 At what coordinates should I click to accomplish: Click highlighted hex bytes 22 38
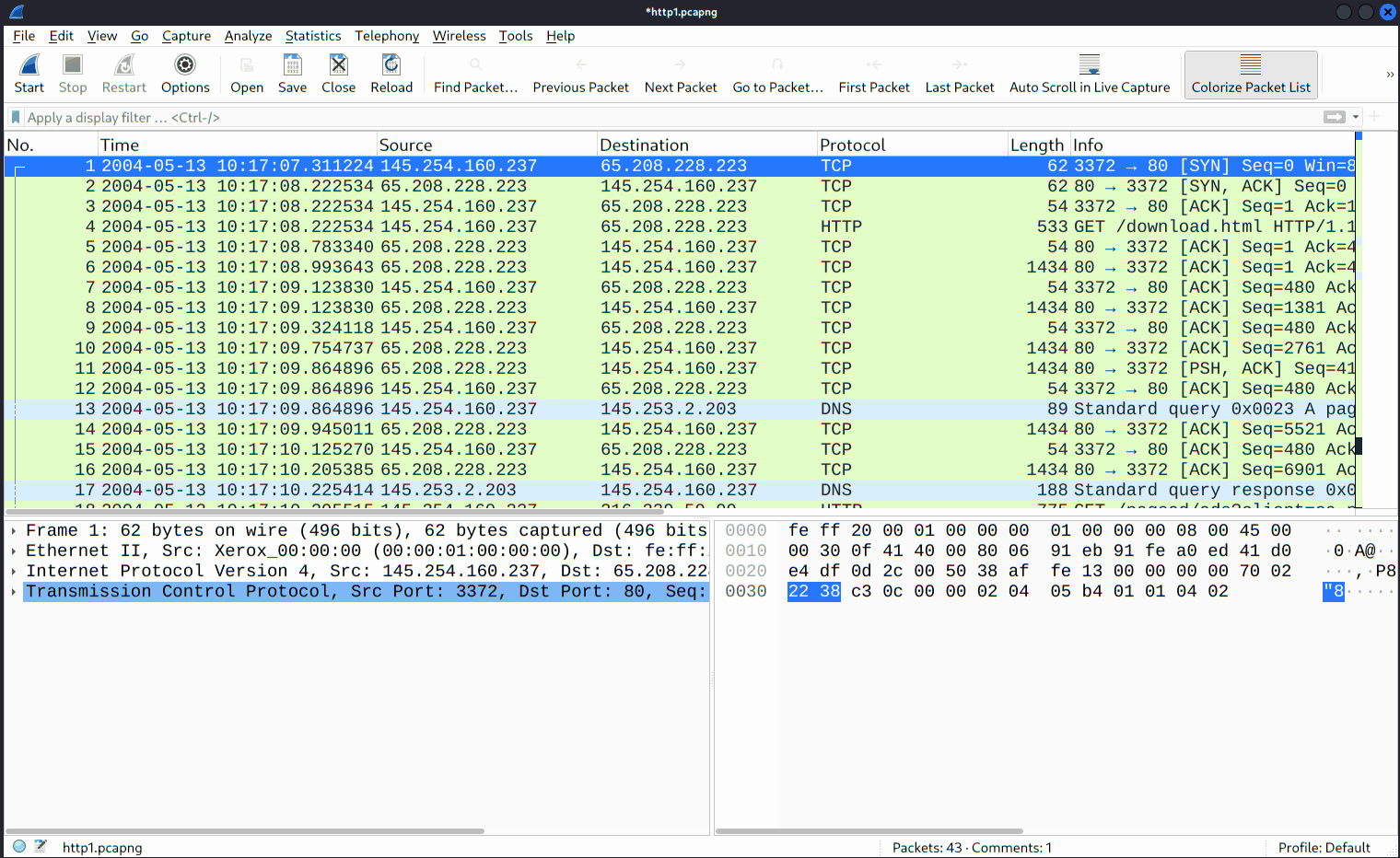coord(814,591)
